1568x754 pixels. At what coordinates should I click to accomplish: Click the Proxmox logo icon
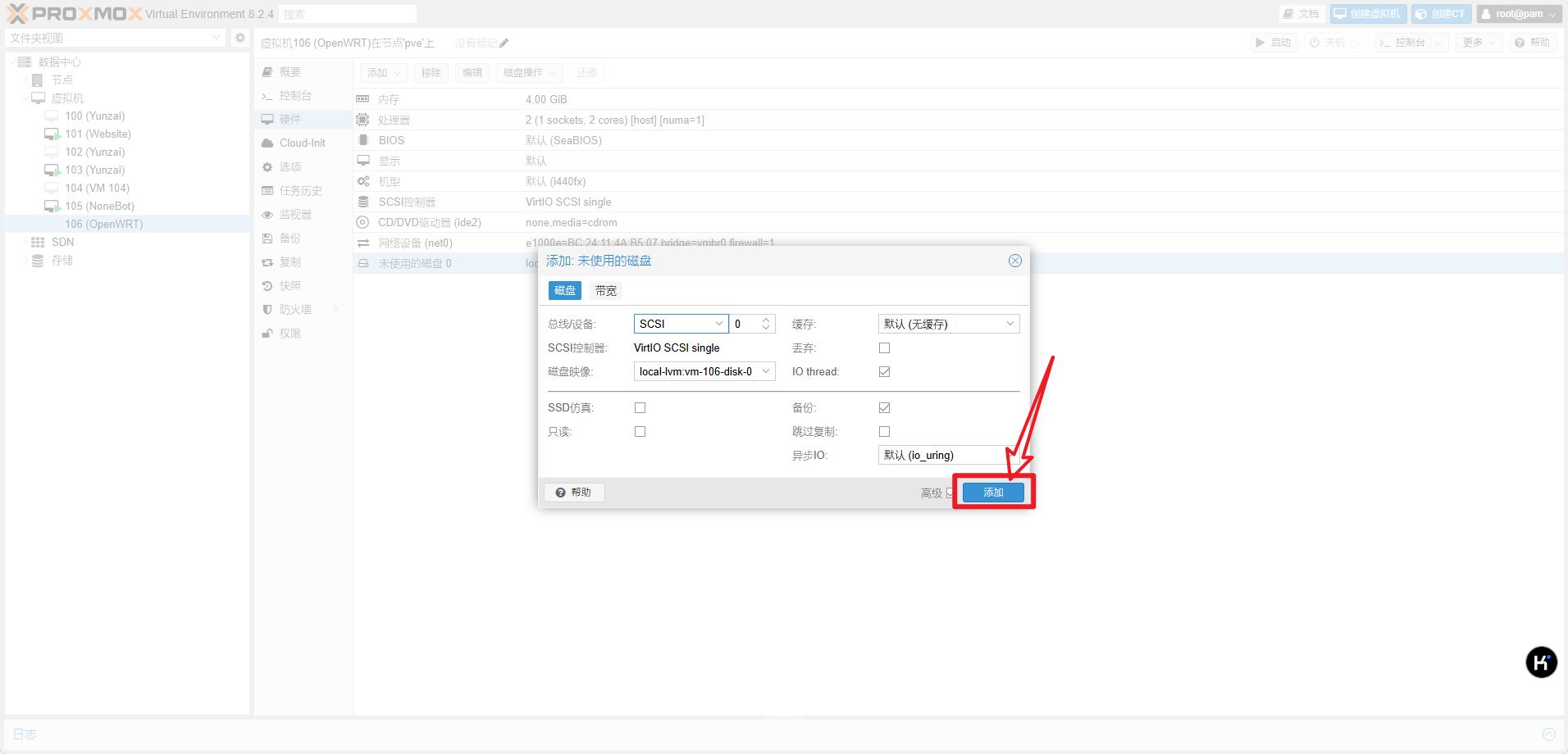(x=18, y=14)
